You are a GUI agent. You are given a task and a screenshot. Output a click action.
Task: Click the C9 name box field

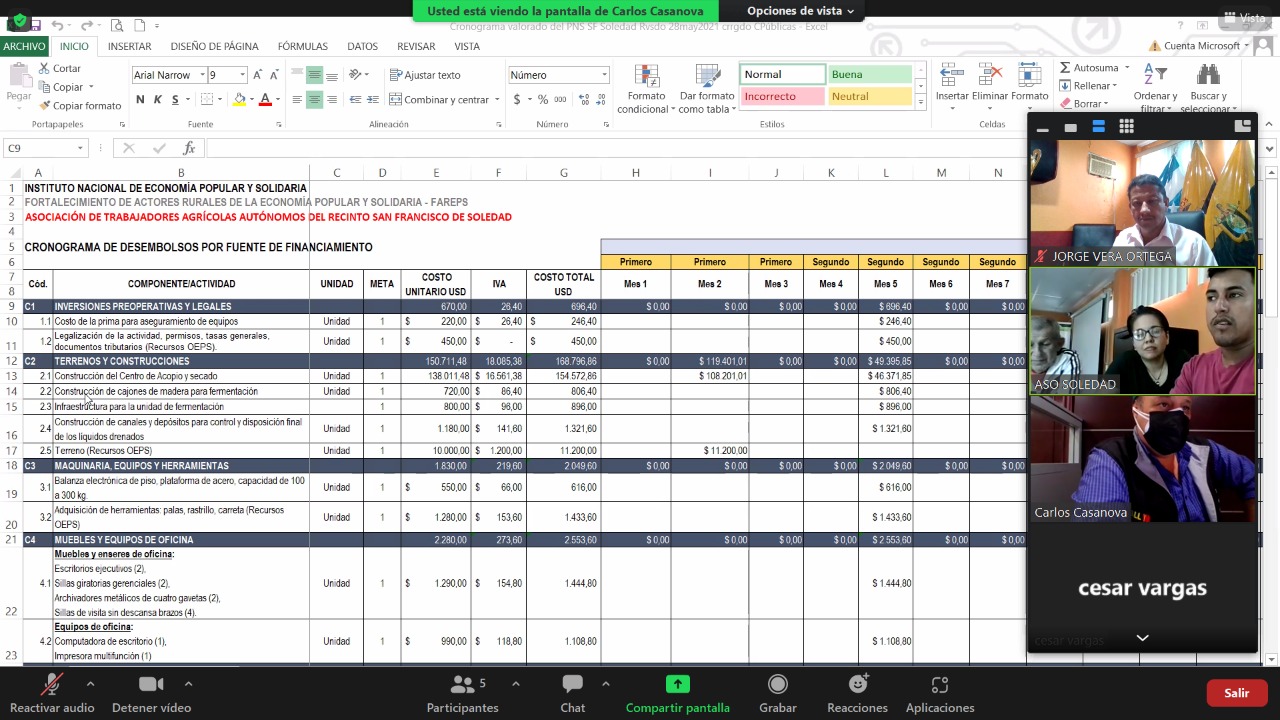40,148
